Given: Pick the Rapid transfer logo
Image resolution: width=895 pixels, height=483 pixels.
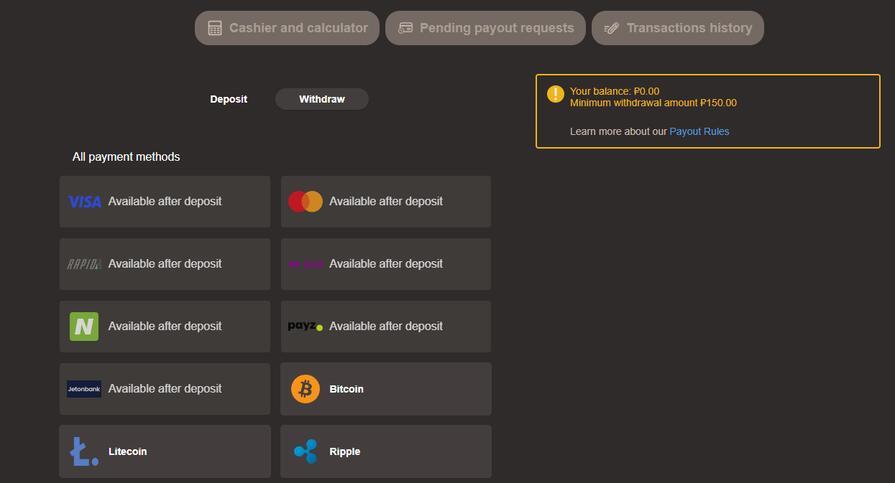Looking at the screenshot, I should tap(84, 264).
